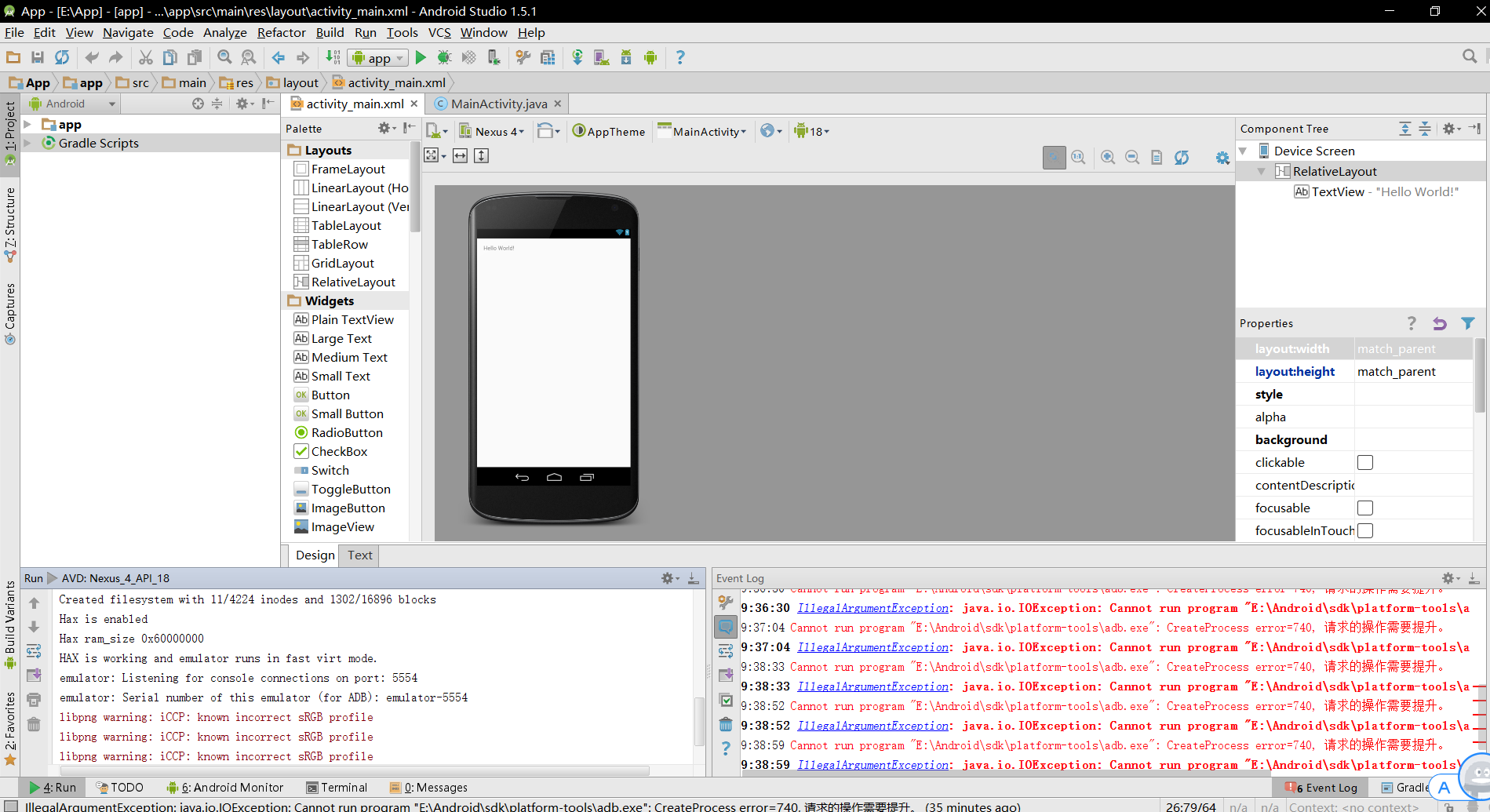Click the Find magnifier icon in the toolbar
The width and height of the screenshot is (1490, 812).
(224, 57)
